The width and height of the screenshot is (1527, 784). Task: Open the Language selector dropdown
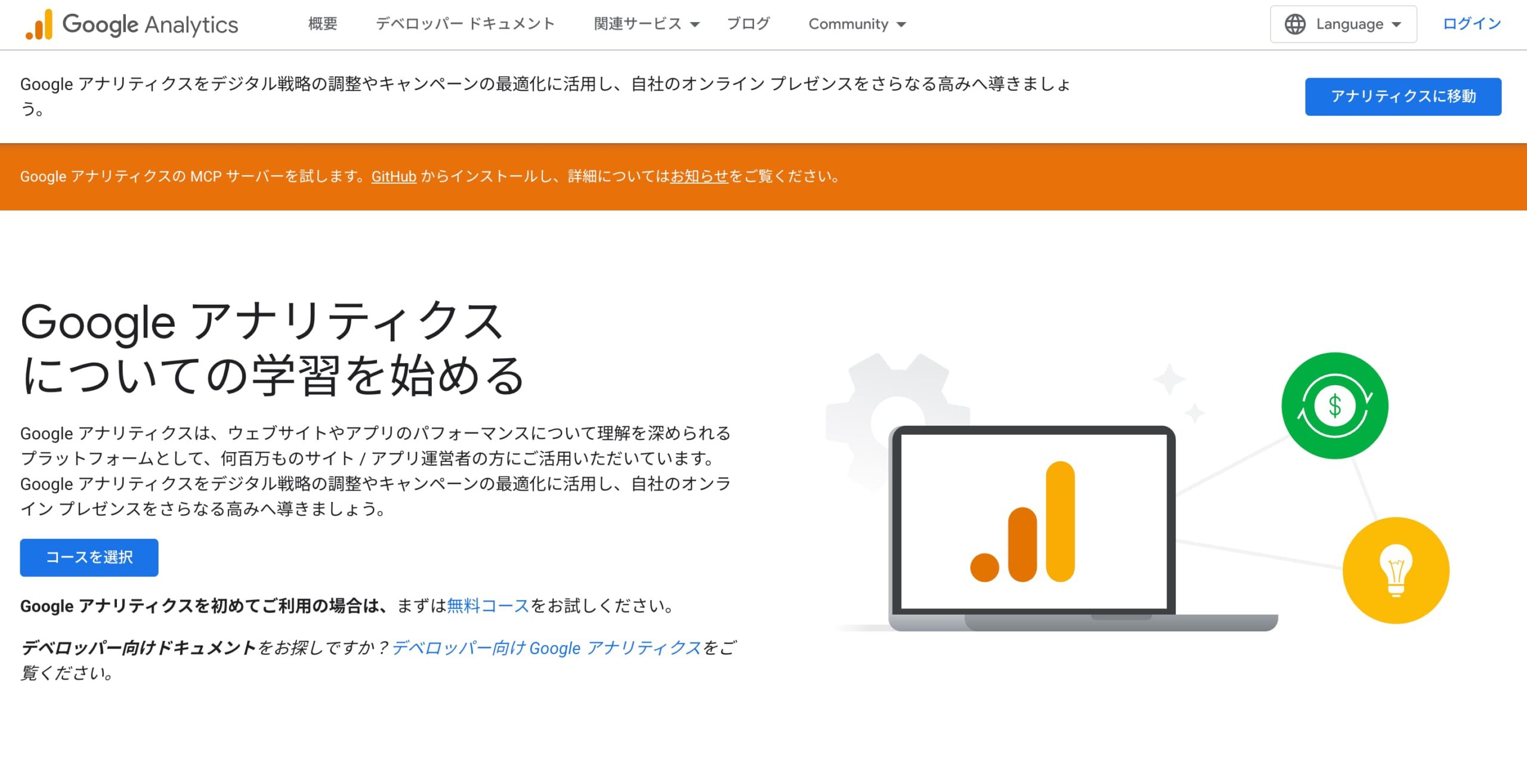(x=1343, y=24)
